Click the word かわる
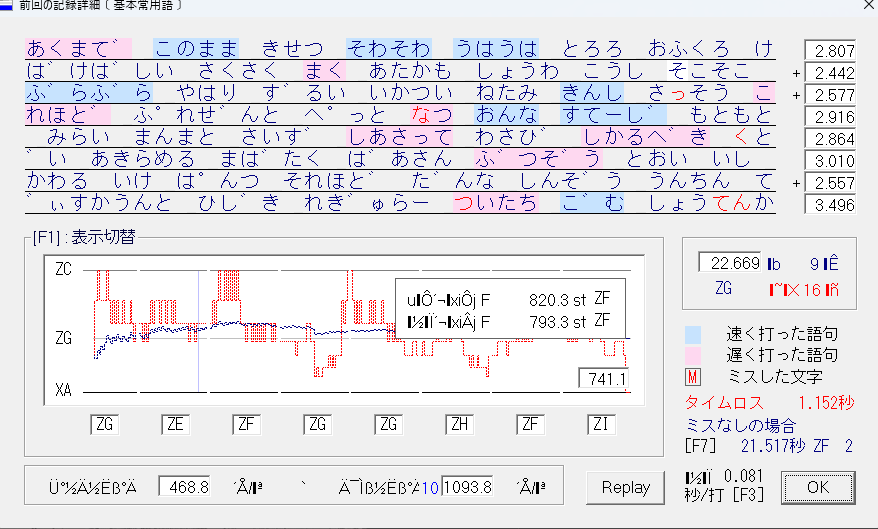Viewport: 878px width, 529px height. pyautogui.click(x=57, y=181)
